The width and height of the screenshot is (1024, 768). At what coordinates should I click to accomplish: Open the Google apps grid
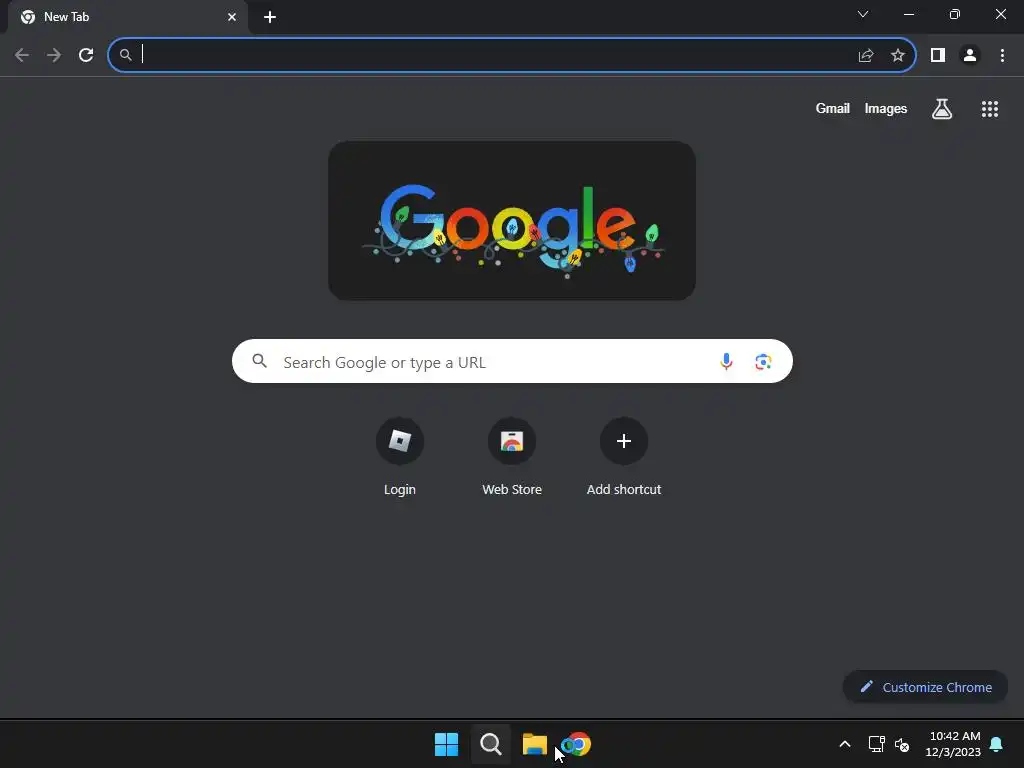(x=990, y=109)
